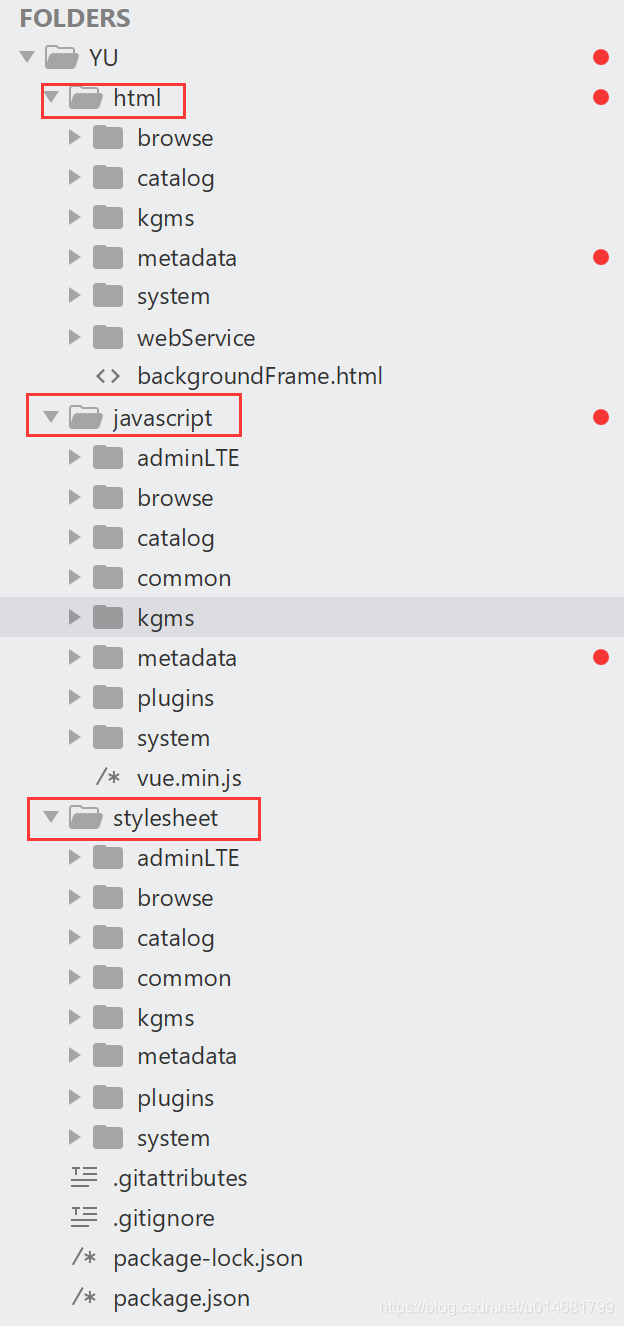This screenshot has width=624, height=1326.
Task: Click folder icon of adminLTE under javascript
Action: pyautogui.click(x=108, y=457)
